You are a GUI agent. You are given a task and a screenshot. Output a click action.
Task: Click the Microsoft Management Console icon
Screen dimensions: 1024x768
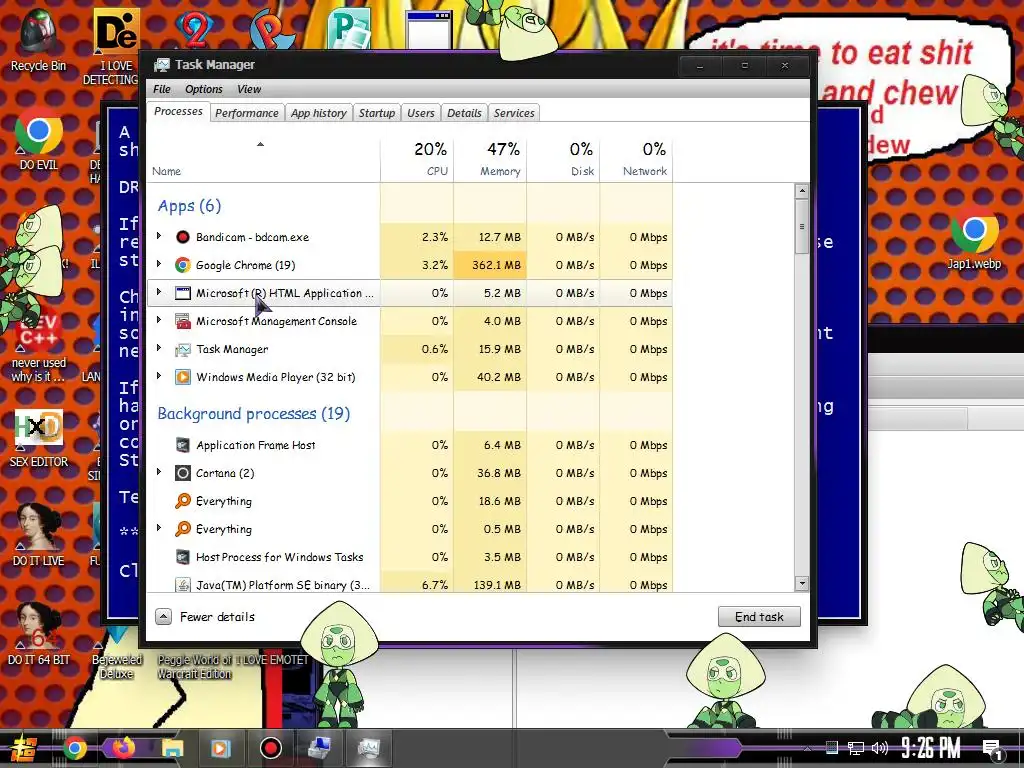(183, 321)
